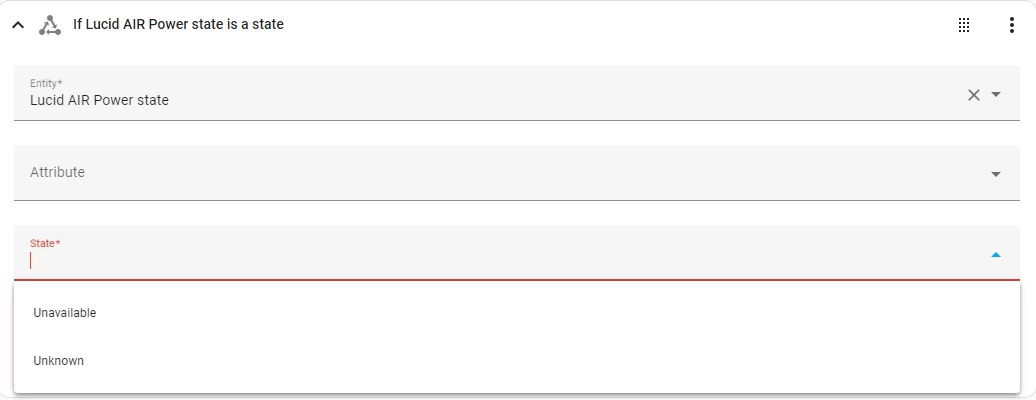Focus the State text input
Image resolution: width=1036 pixels, height=400 pixels.
(502, 261)
